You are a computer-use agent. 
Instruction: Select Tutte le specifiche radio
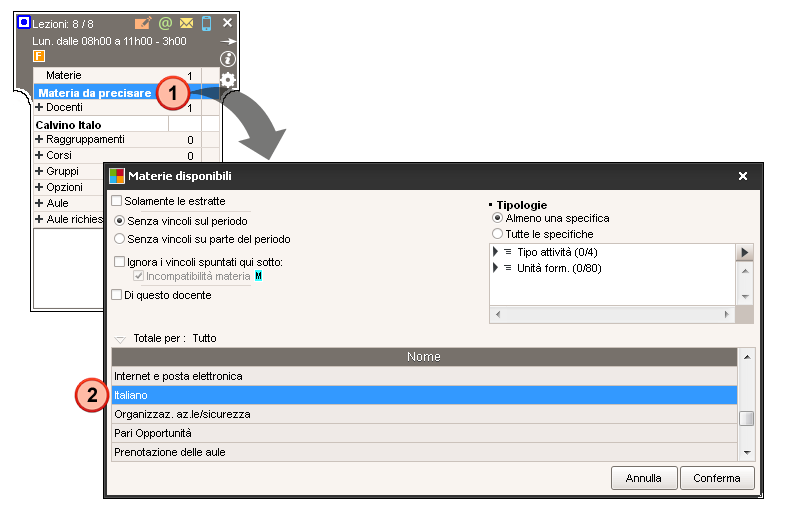point(497,234)
